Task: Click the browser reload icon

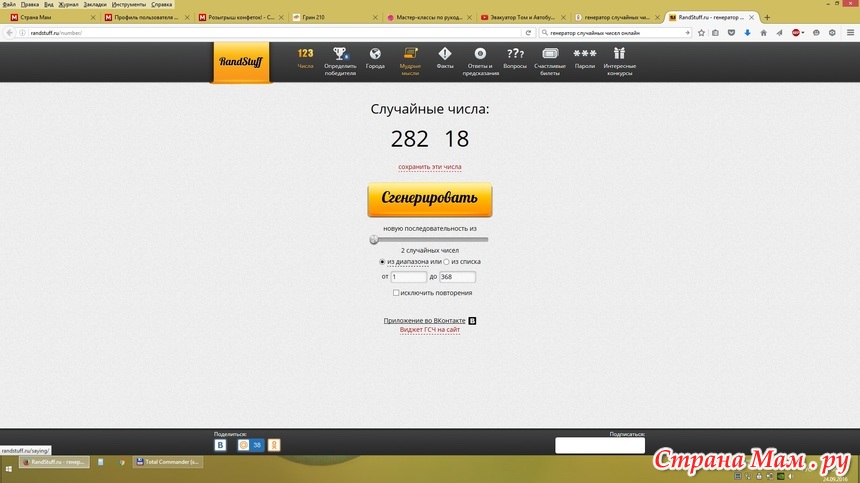Action: click(x=528, y=33)
